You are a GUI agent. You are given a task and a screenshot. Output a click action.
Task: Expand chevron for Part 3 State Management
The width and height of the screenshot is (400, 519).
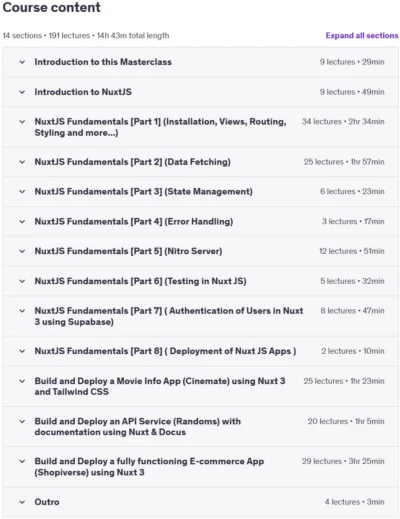[x=22, y=192]
